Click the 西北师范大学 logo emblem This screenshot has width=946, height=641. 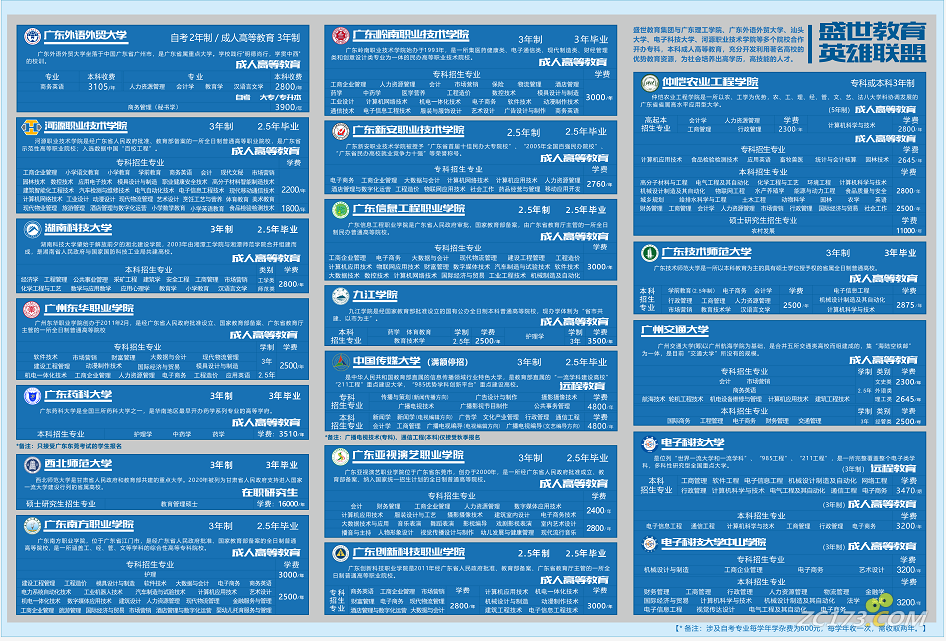pos(31,465)
